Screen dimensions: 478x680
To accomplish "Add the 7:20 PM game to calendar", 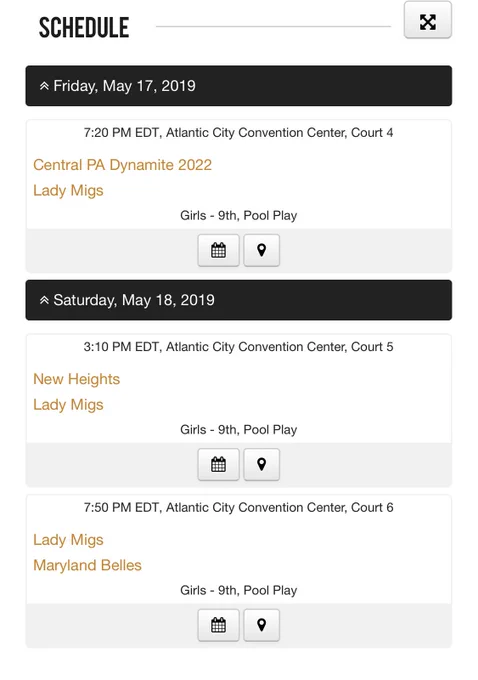I will click(218, 250).
